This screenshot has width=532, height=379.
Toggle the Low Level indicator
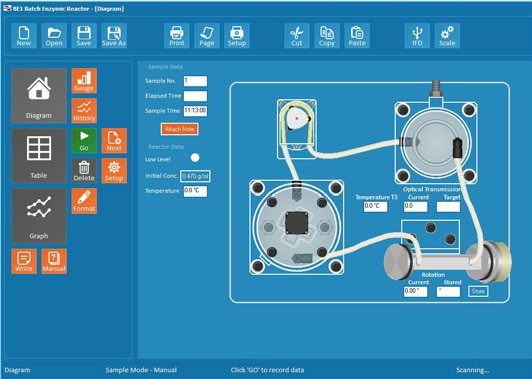coord(195,158)
